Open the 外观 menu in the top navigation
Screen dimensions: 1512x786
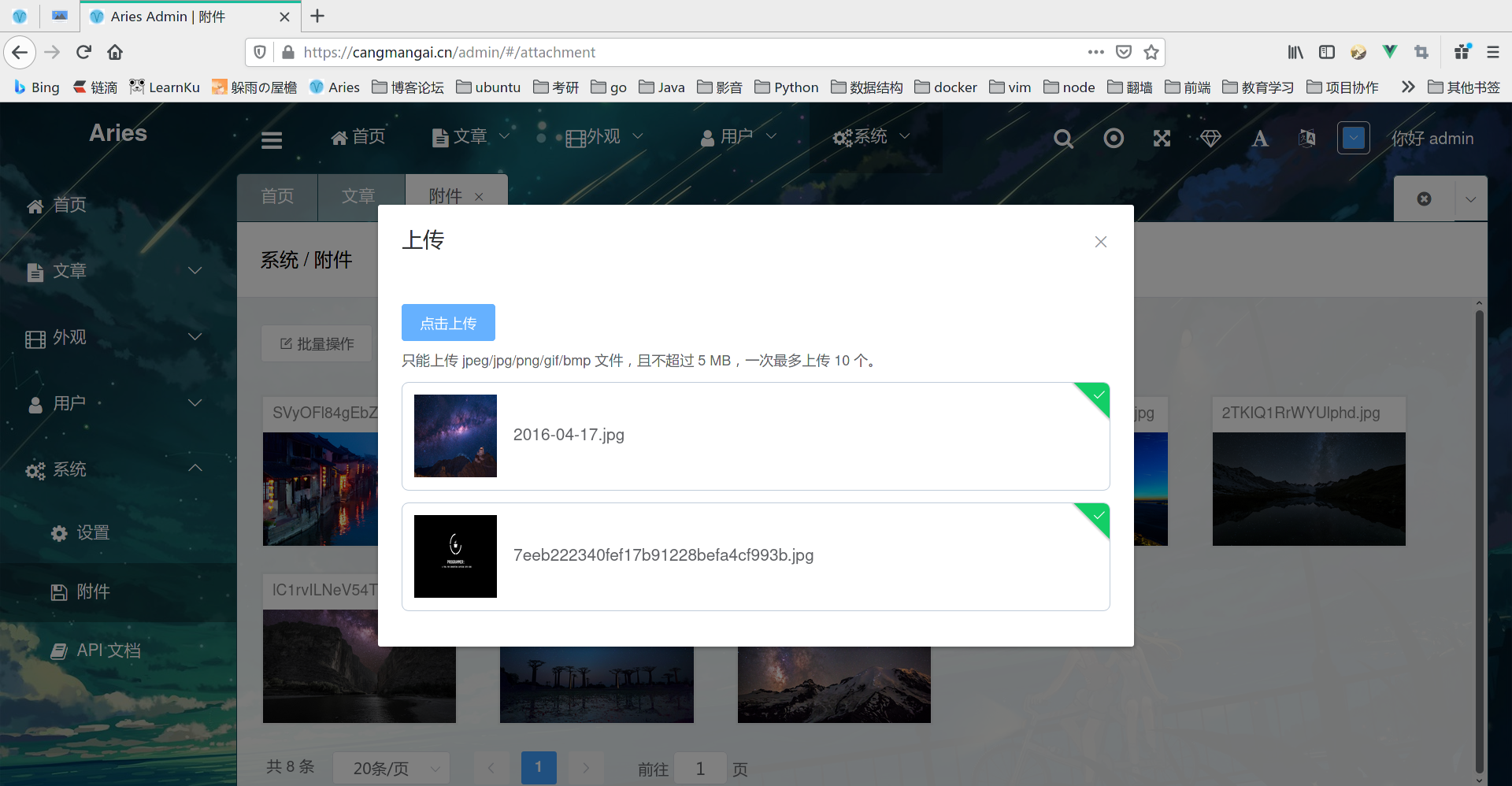click(x=603, y=136)
